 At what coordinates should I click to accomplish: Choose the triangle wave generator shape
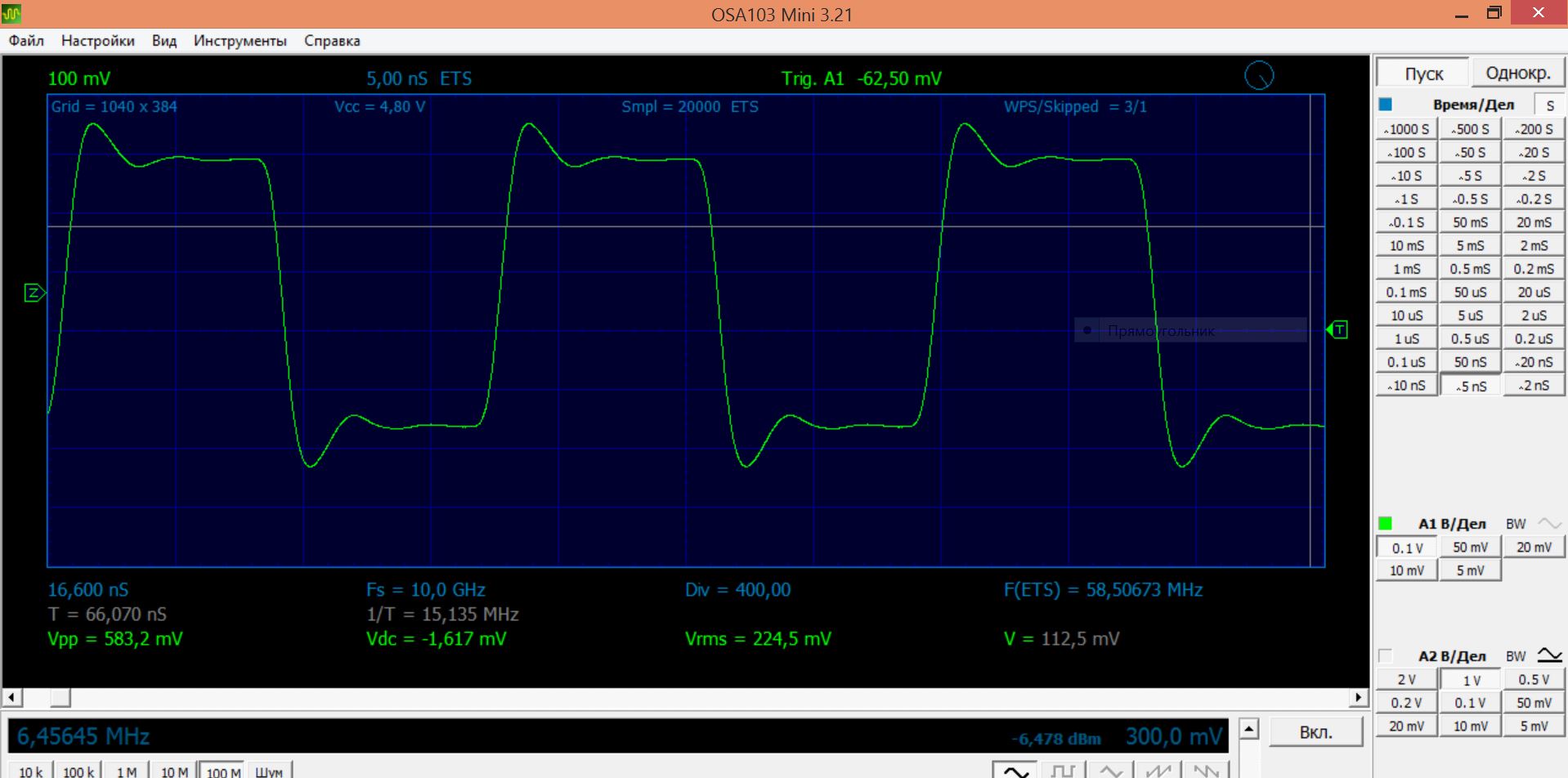[x=1110, y=770]
